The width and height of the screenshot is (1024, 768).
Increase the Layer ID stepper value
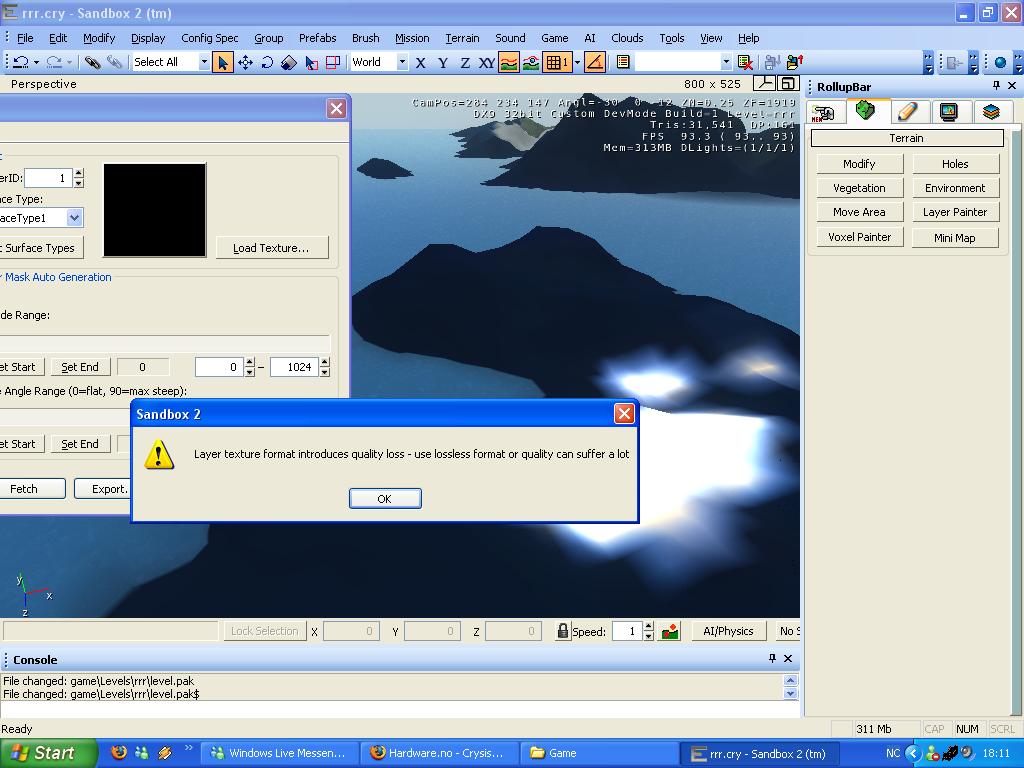79,173
